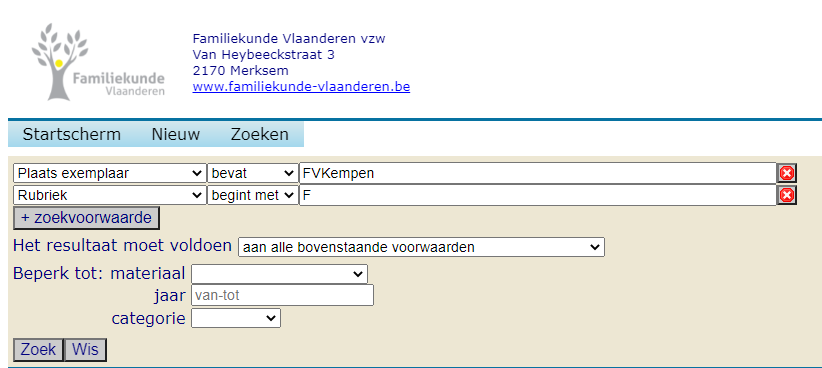Change the 'begint met' operator dropdown
Viewport: 822px width, 368px height.
click(x=253, y=196)
